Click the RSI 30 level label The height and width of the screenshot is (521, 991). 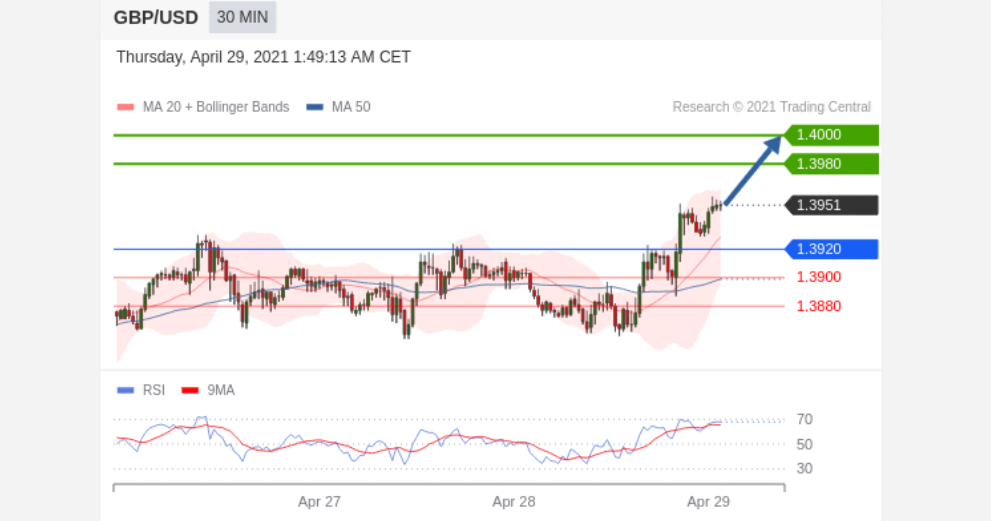click(x=805, y=469)
